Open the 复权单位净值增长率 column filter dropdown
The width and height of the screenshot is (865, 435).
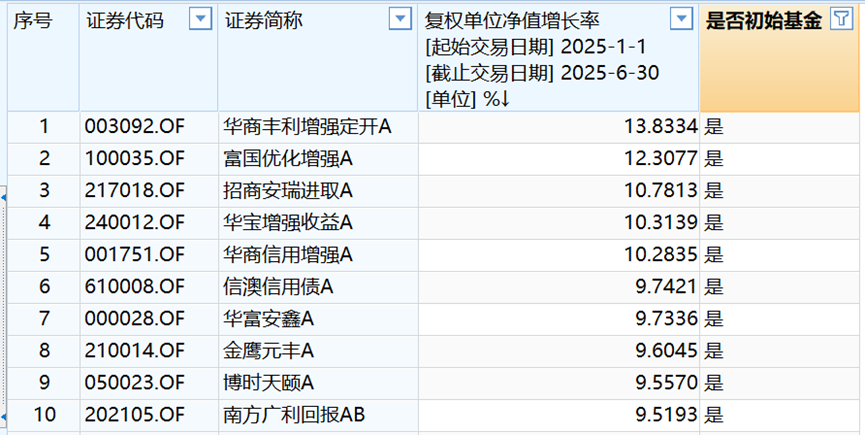coord(681,20)
